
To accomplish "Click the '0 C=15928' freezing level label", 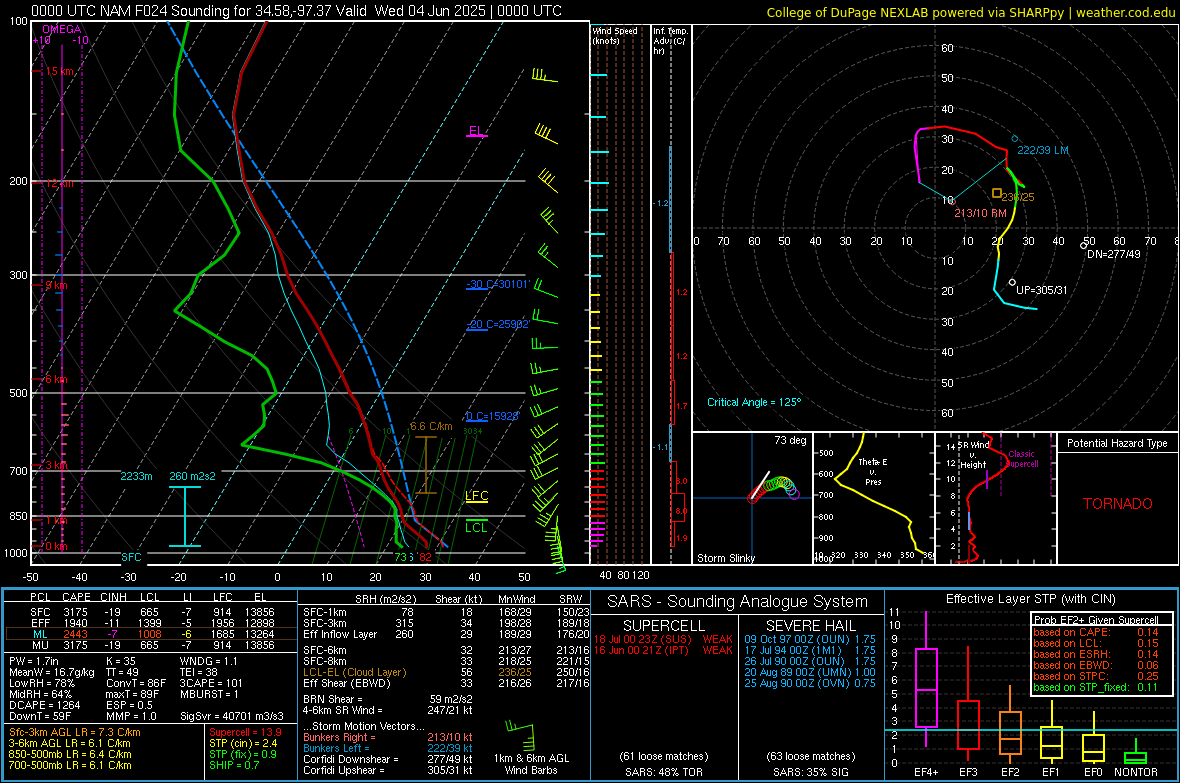I will [492, 416].
